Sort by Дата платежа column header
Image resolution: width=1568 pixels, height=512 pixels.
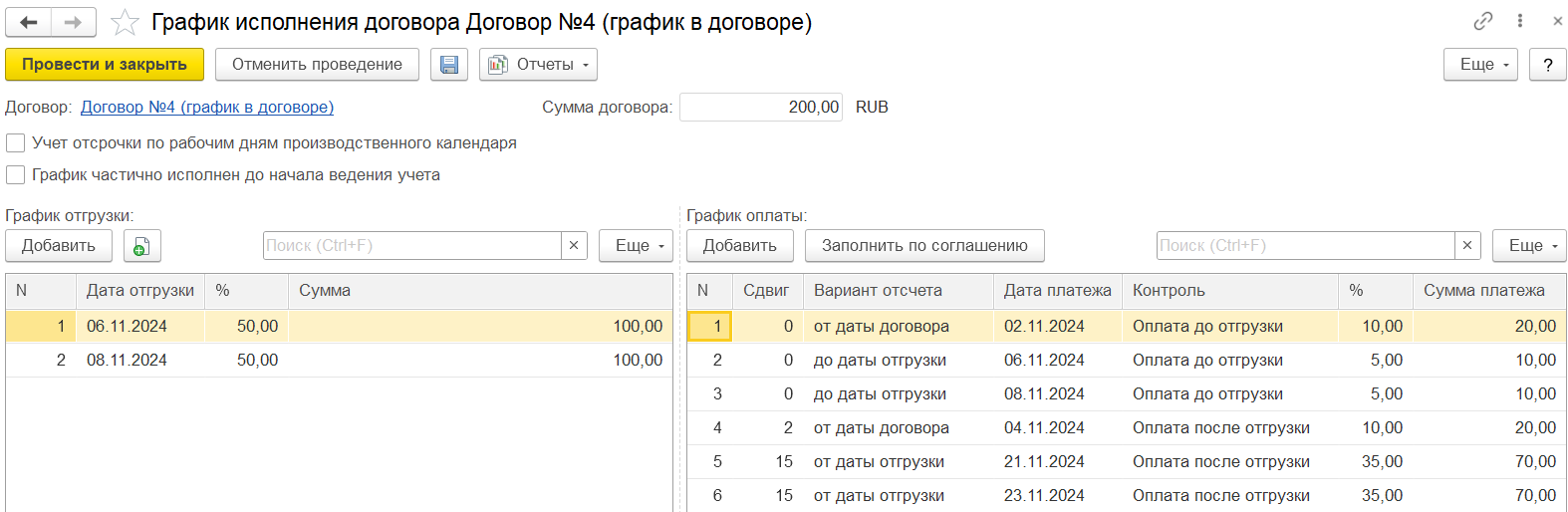tap(1057, 291)
